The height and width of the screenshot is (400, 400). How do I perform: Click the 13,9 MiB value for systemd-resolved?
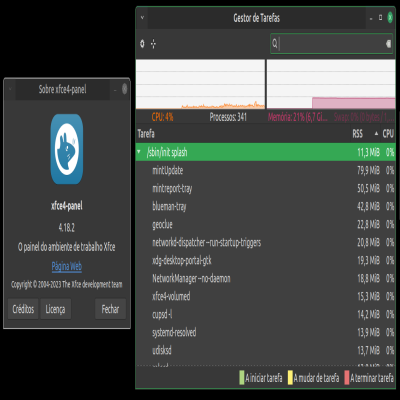[368, 332]
